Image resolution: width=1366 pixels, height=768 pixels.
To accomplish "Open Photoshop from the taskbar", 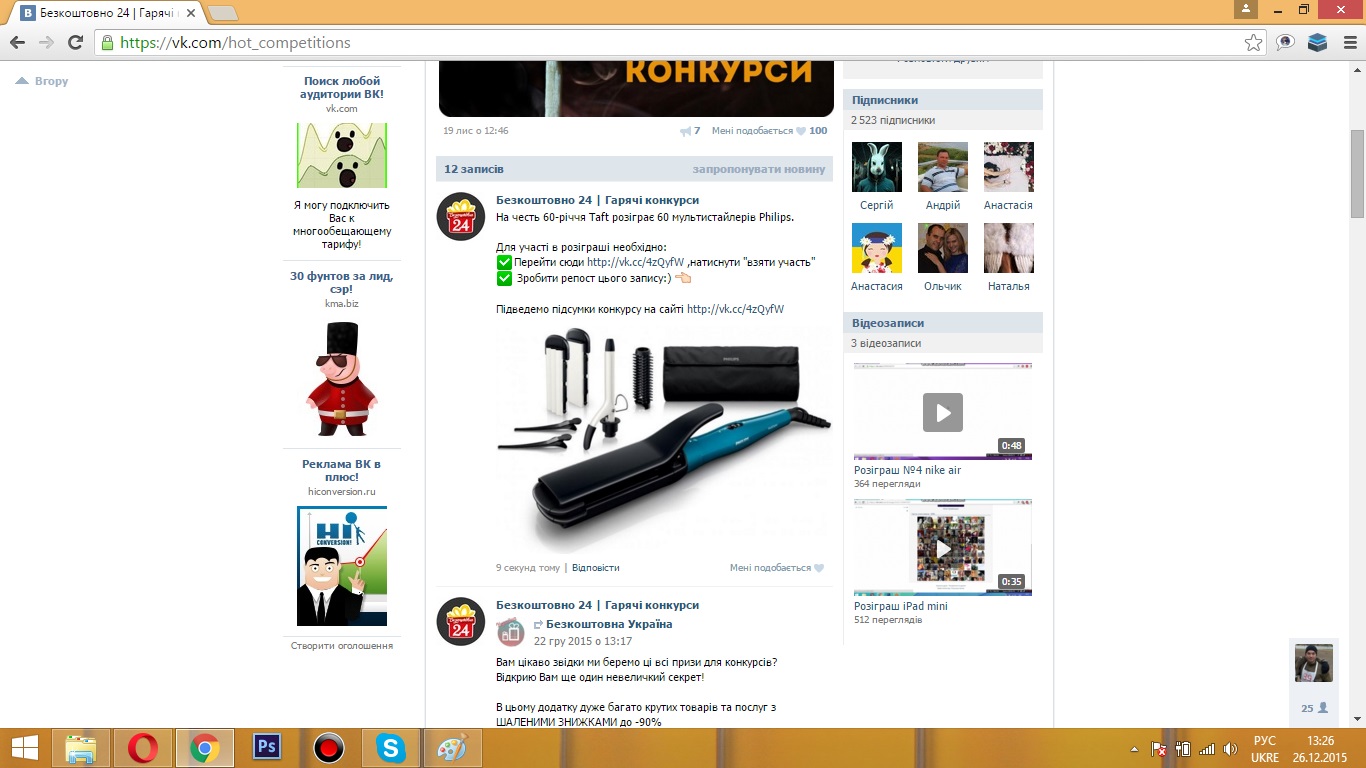I will point(267,748).
